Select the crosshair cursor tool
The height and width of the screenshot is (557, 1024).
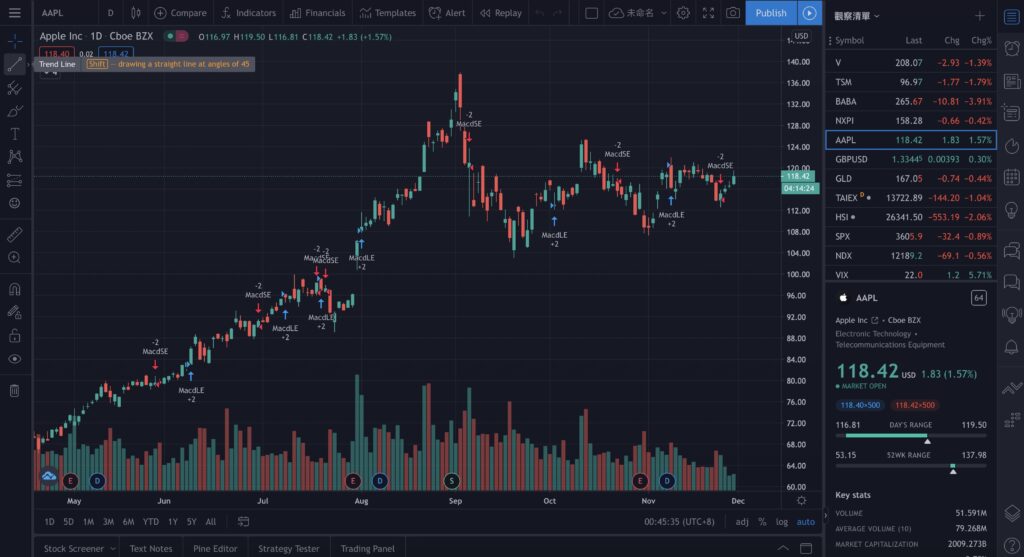[x=14, y=41]
